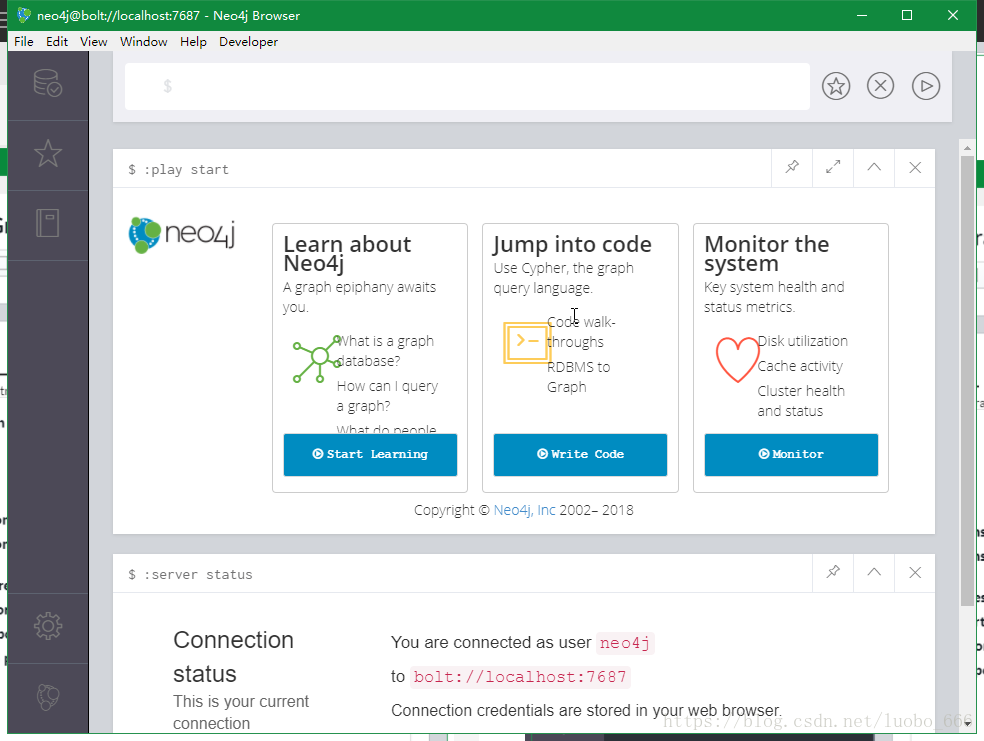This screenshot has height=741, width=984.
Task: Click the "Monitor the system" heading
Action: click(x=766, y=253)
